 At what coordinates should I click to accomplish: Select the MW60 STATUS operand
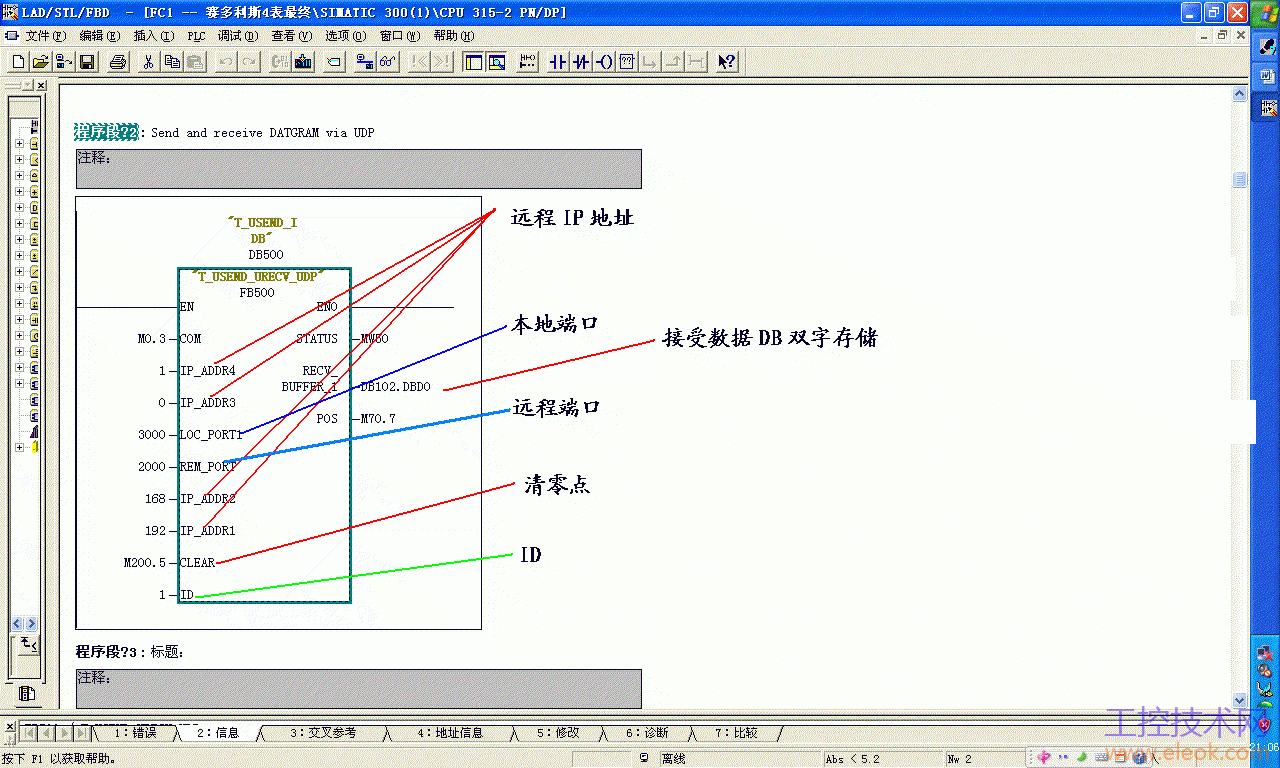[375, 339]
